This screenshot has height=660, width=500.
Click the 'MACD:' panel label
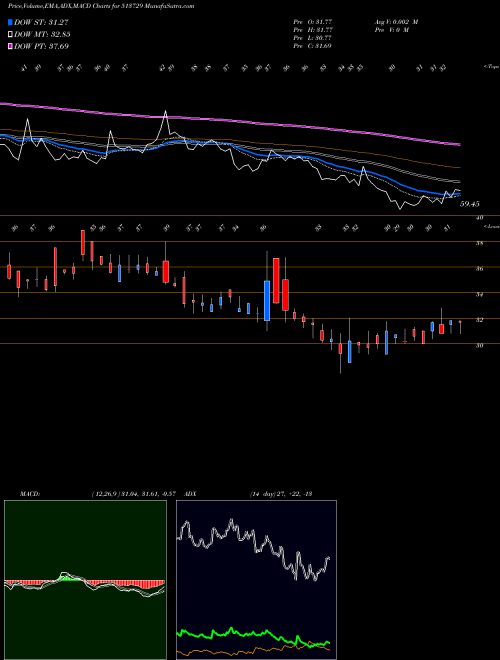(x=30, y=494)
